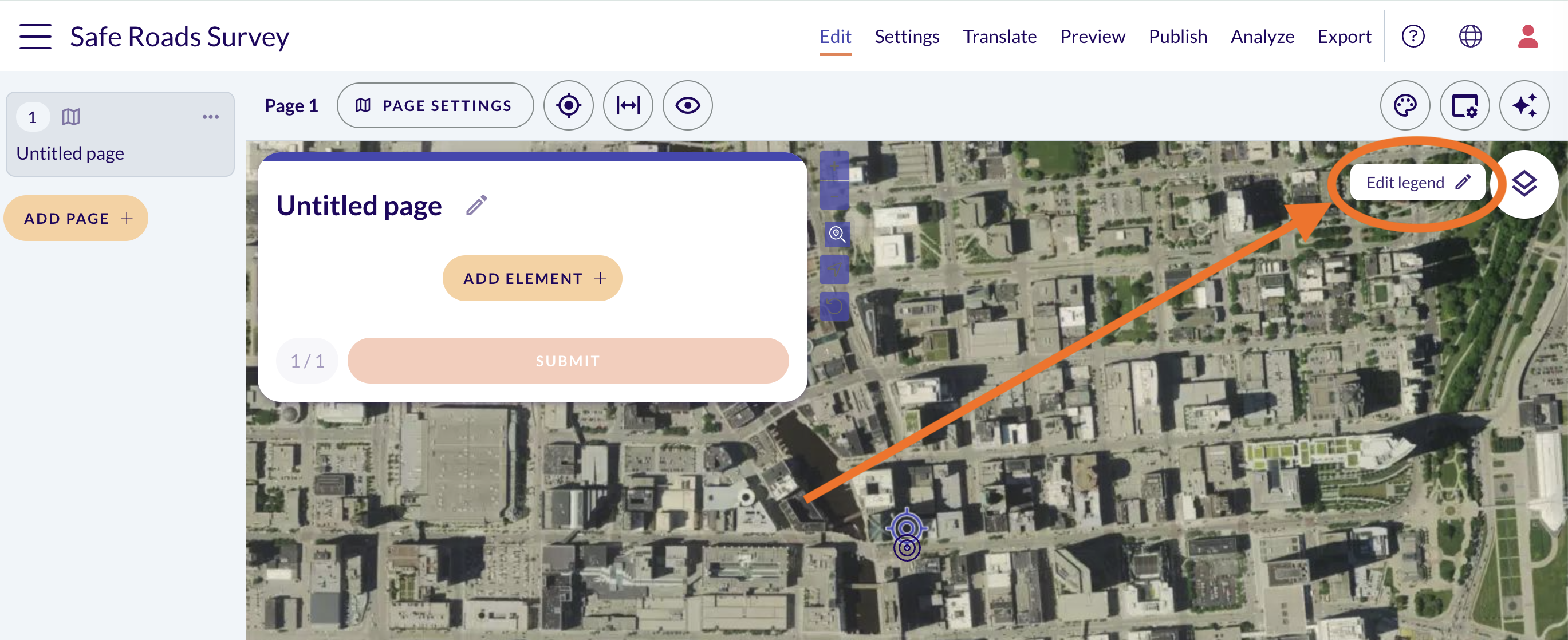Open the language globe icon
The width and height of the screenshot is (1568, 640).
[1470, 37]
